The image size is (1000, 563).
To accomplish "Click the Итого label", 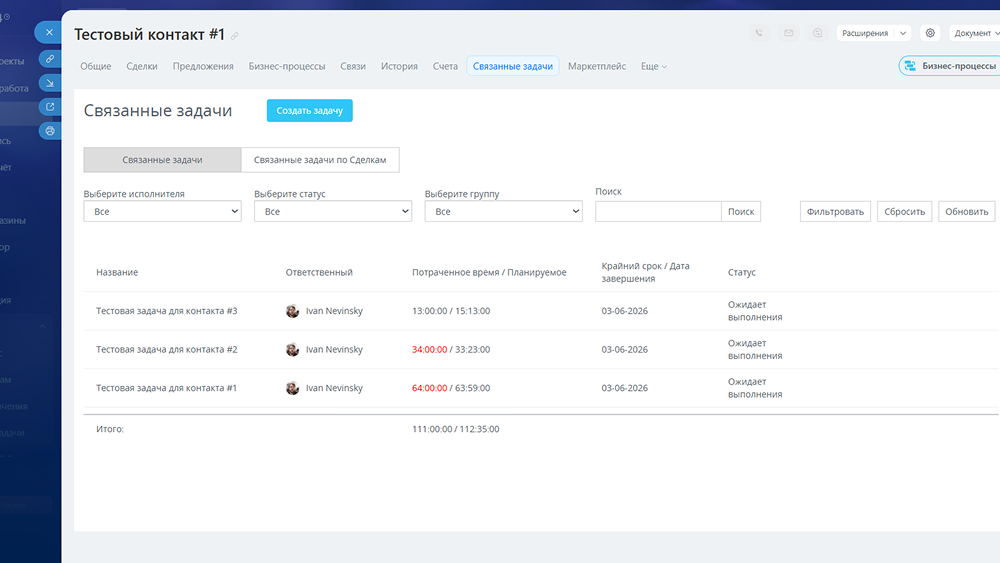I will [x=110, y=429].
